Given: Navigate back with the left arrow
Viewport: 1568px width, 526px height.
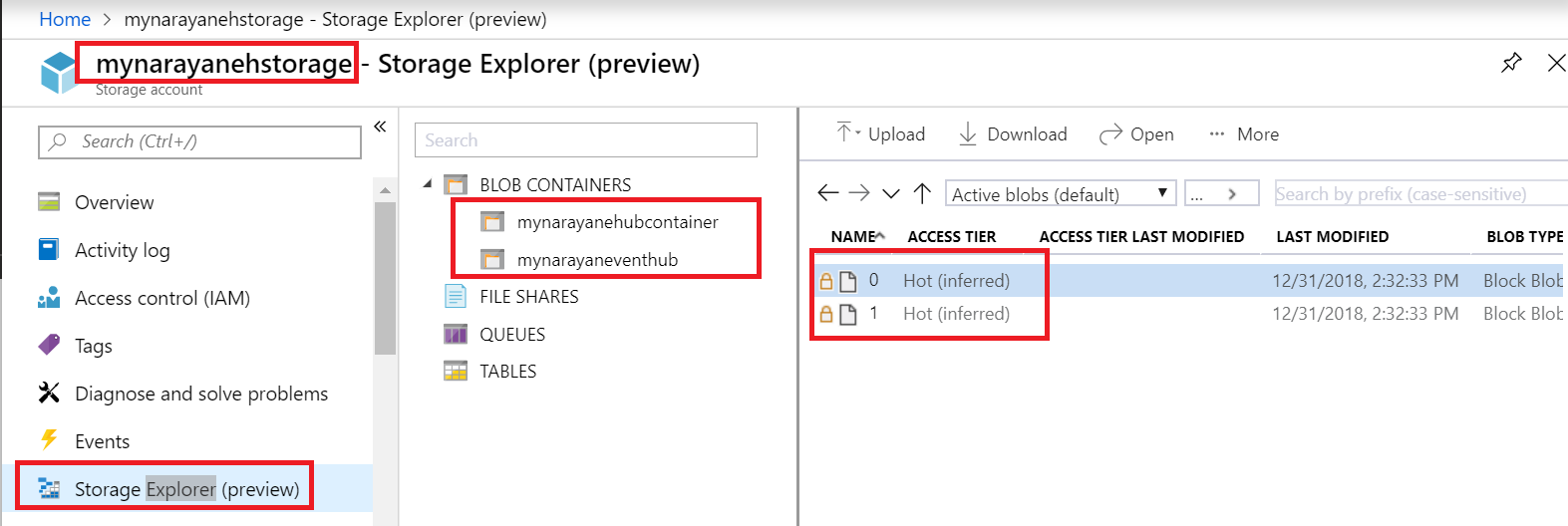Looking at the screenshot, I should point(827,192).
